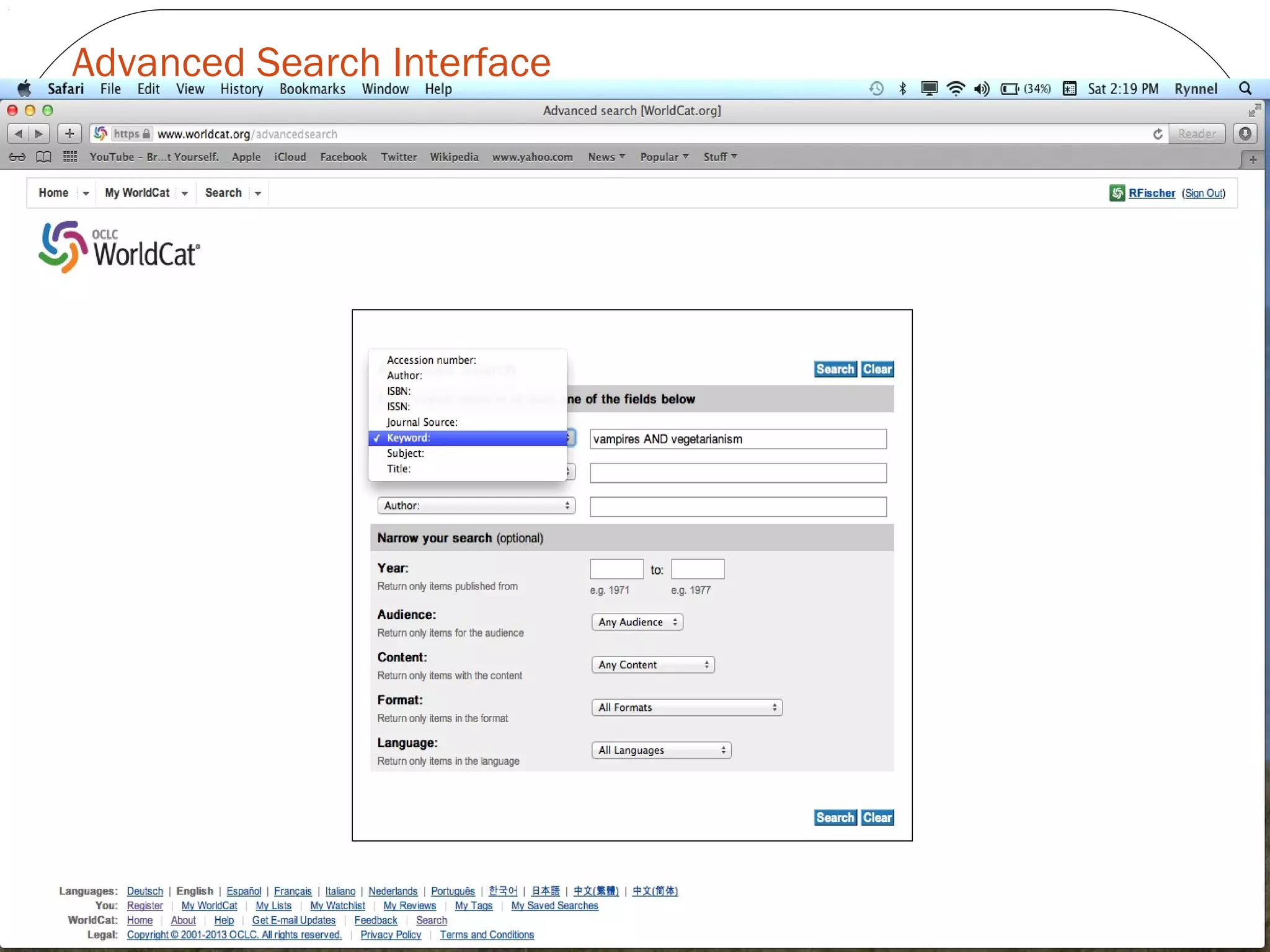
Task: Choose ISBN from the open dropdown list
Action: click(468, 391)
